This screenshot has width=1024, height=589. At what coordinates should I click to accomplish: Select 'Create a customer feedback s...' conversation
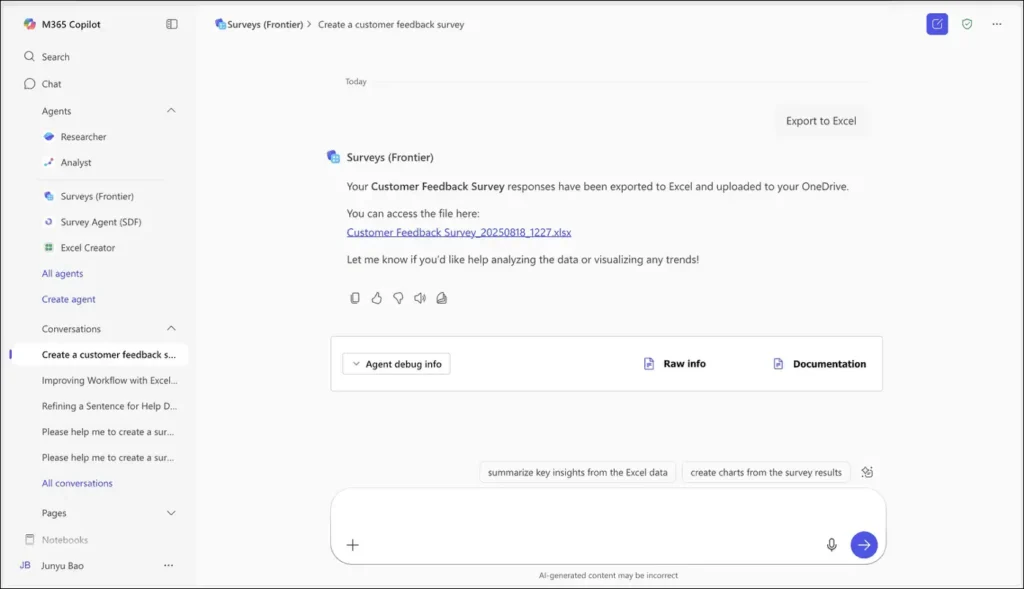[x=101, y=355]
